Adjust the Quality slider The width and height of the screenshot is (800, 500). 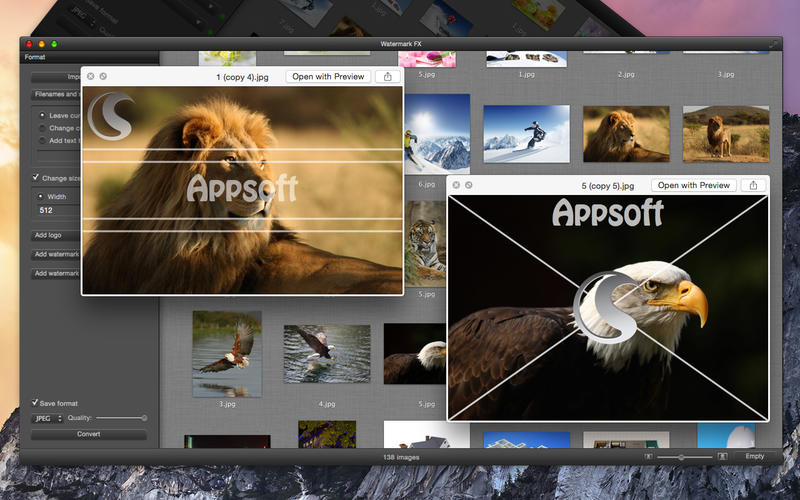[x=121, y=418]
